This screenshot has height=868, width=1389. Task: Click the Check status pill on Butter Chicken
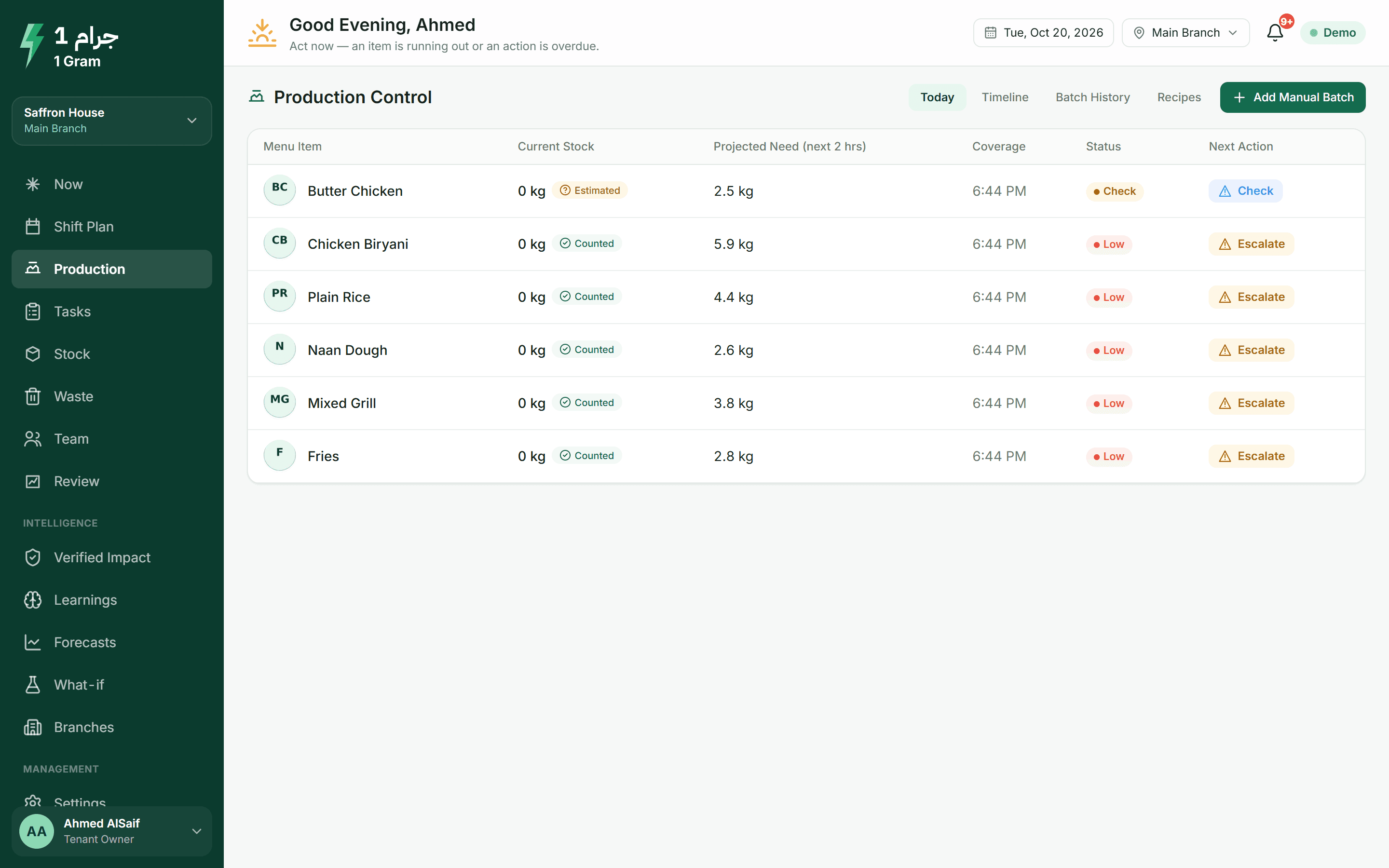pyautogui.click(x=1115, y=191)
